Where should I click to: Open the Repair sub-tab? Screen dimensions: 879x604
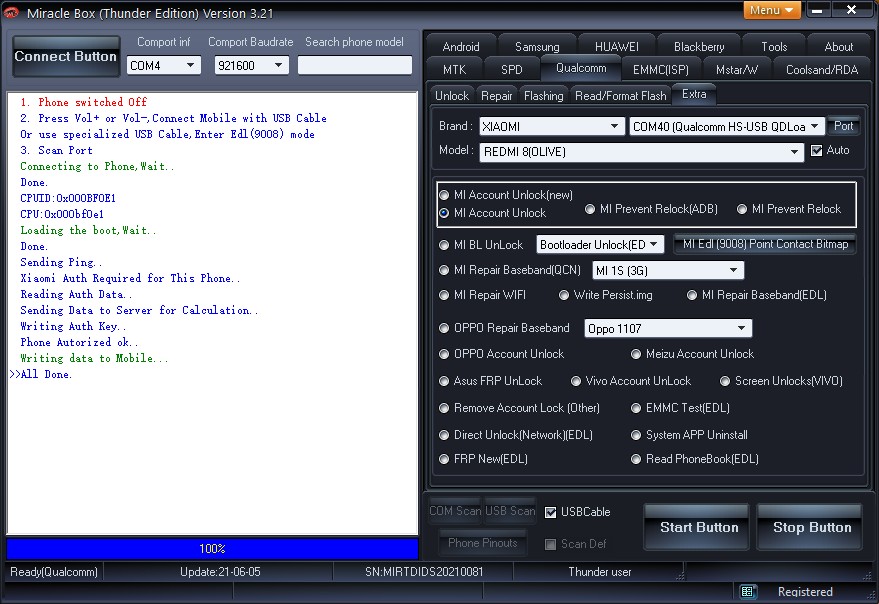[496, 96]
